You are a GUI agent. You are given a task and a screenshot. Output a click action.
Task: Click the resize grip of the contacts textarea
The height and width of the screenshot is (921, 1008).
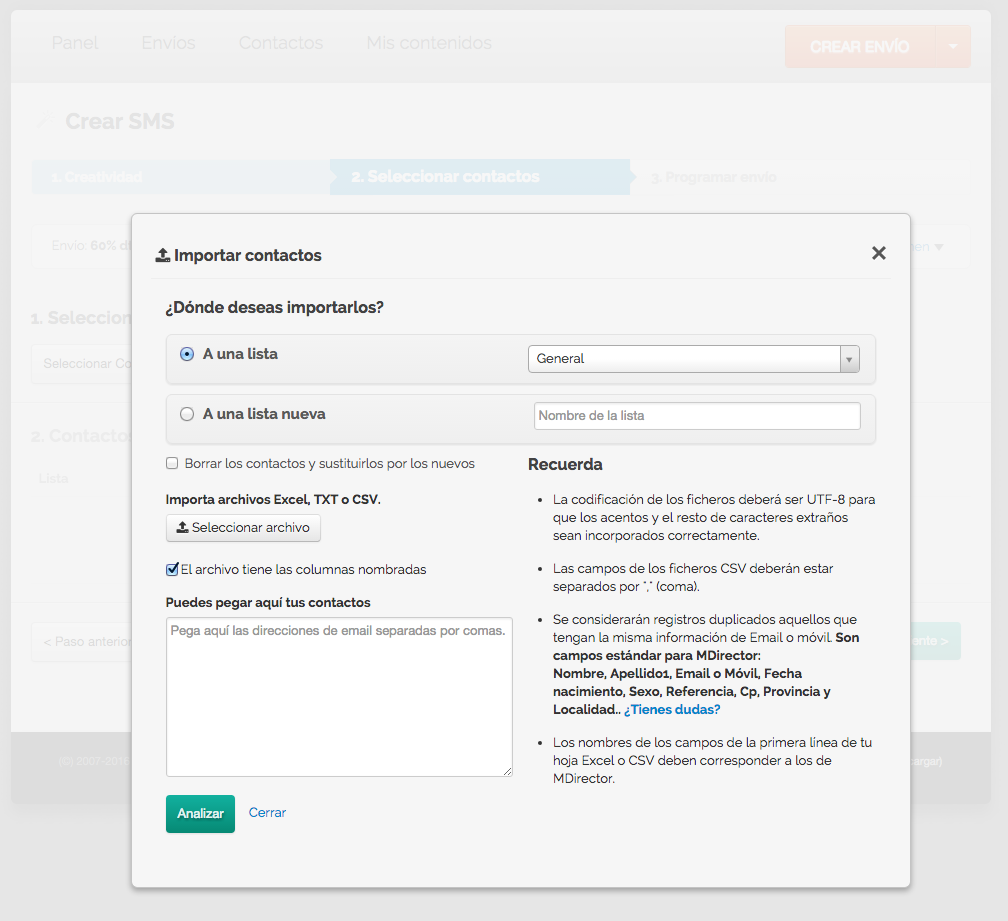pos(508,772)
